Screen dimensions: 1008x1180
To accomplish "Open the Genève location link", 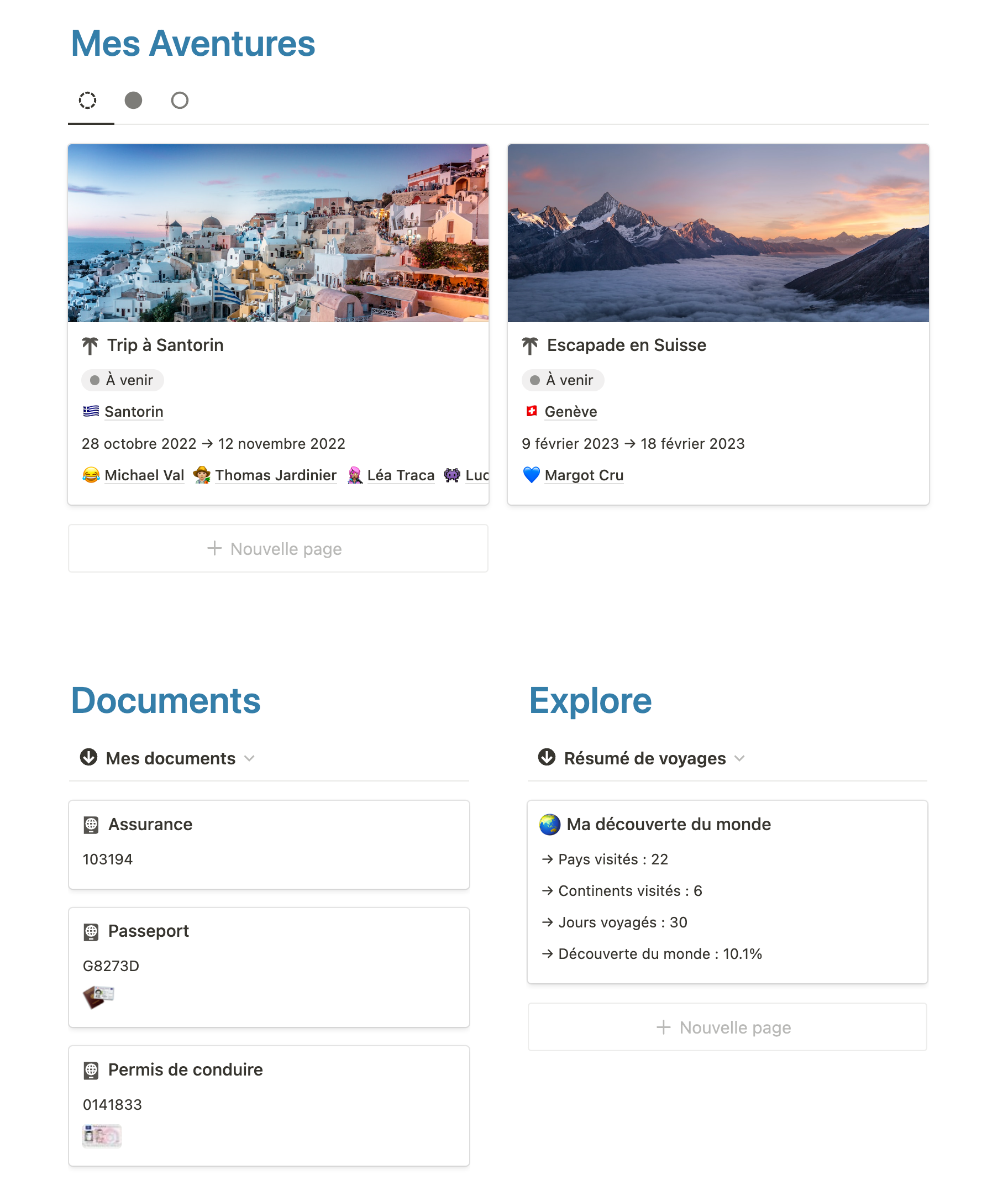I will (571, 412).
